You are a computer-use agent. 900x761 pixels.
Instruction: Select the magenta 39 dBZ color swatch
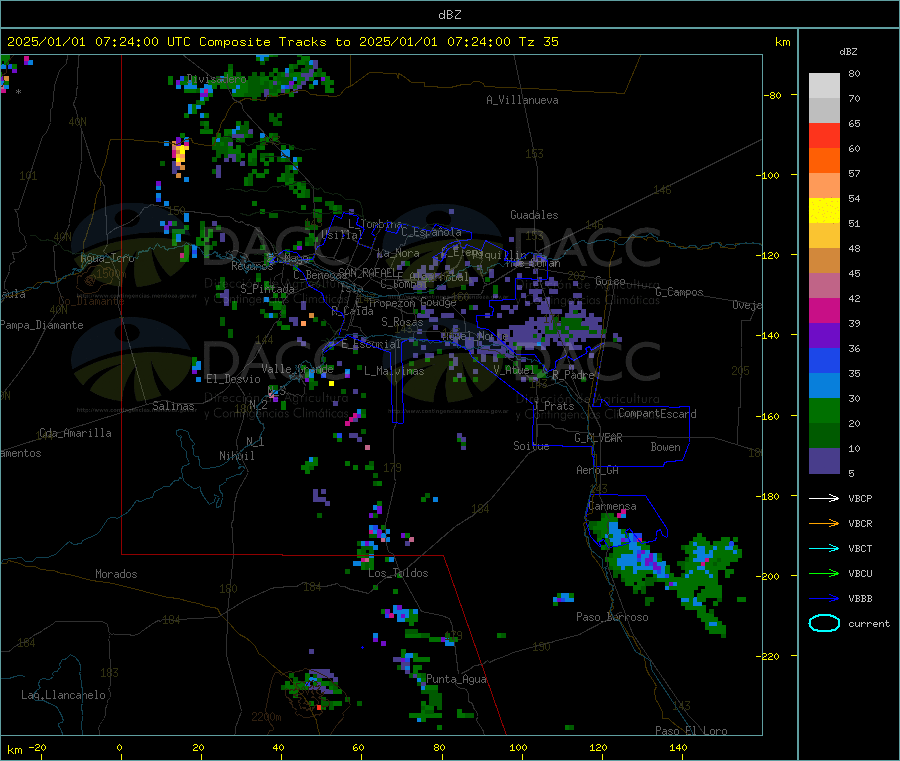[x=824, y=310]
